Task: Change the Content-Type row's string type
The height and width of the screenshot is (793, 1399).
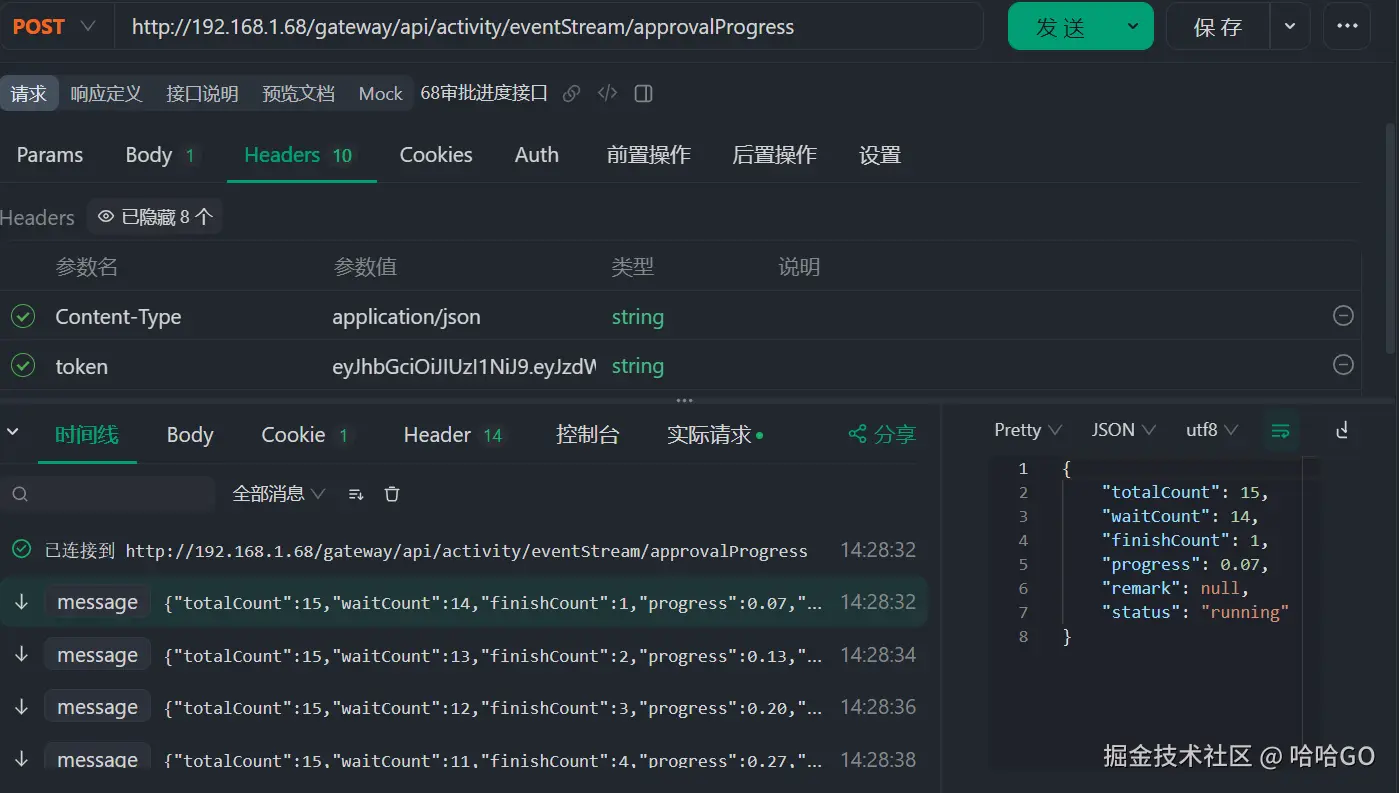Action: coord(638,317)
